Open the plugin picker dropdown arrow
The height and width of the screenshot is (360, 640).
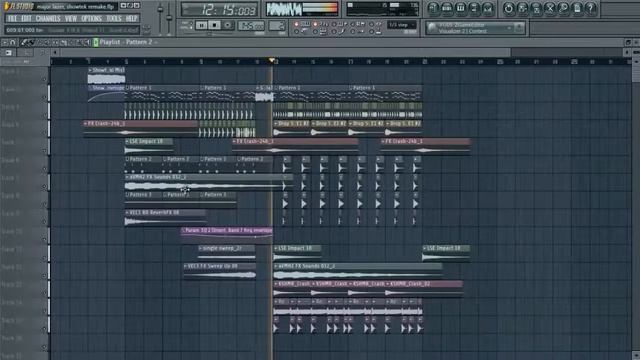pos(509,28)
